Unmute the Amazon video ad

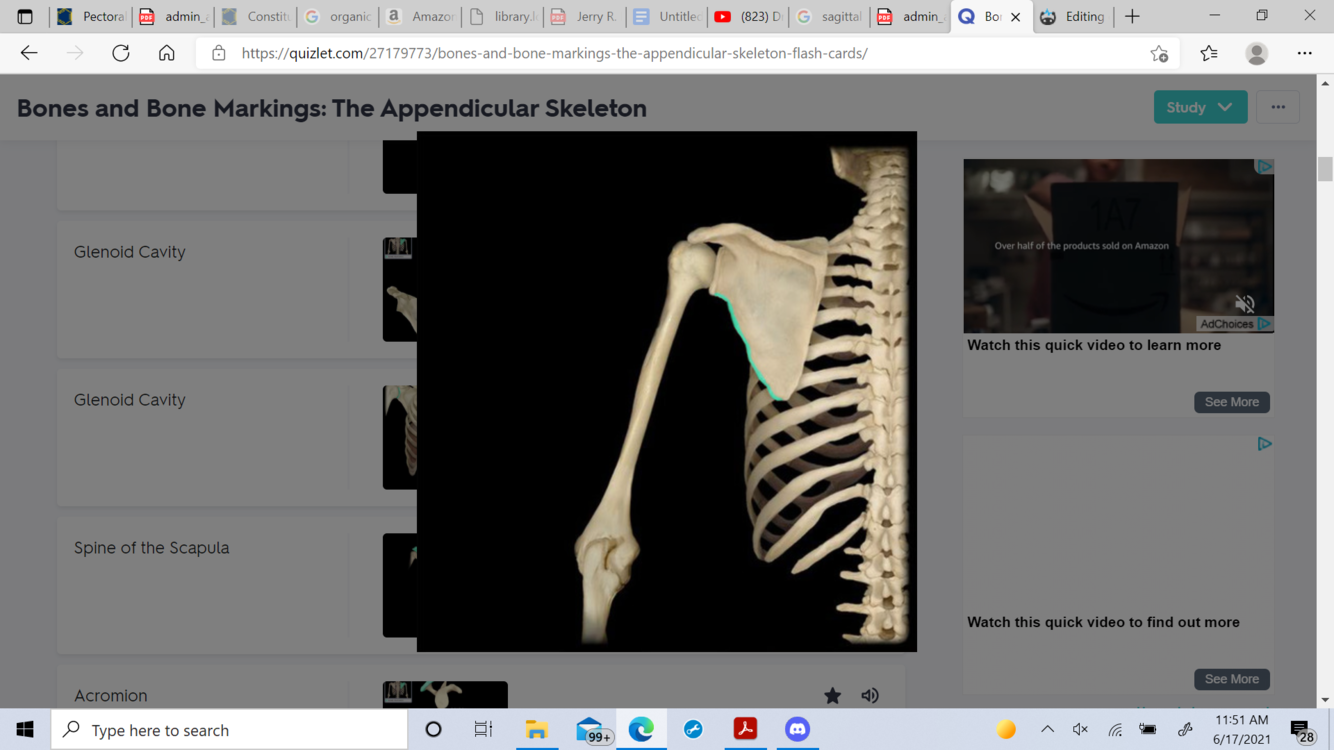coord(1245,303)
